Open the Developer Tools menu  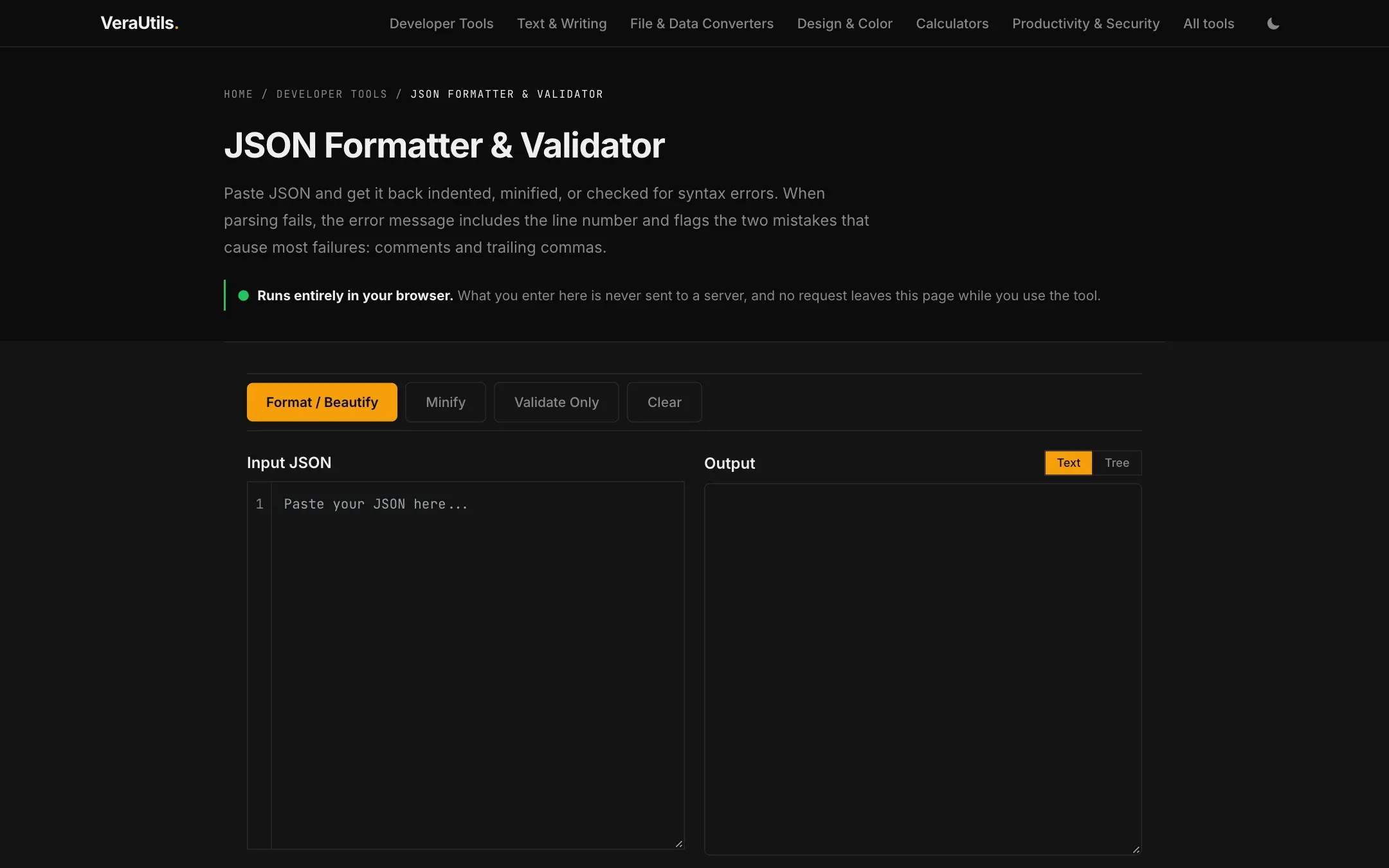pyautogui.click(x=441, y=24)
